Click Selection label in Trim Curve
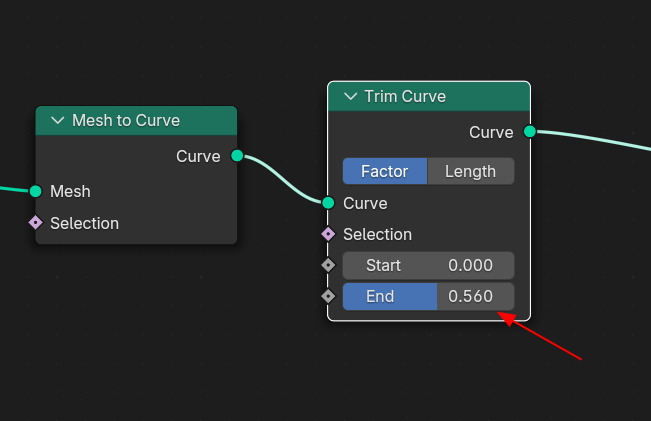The width and height of the screenshot is (651, 421). point(377,235)
